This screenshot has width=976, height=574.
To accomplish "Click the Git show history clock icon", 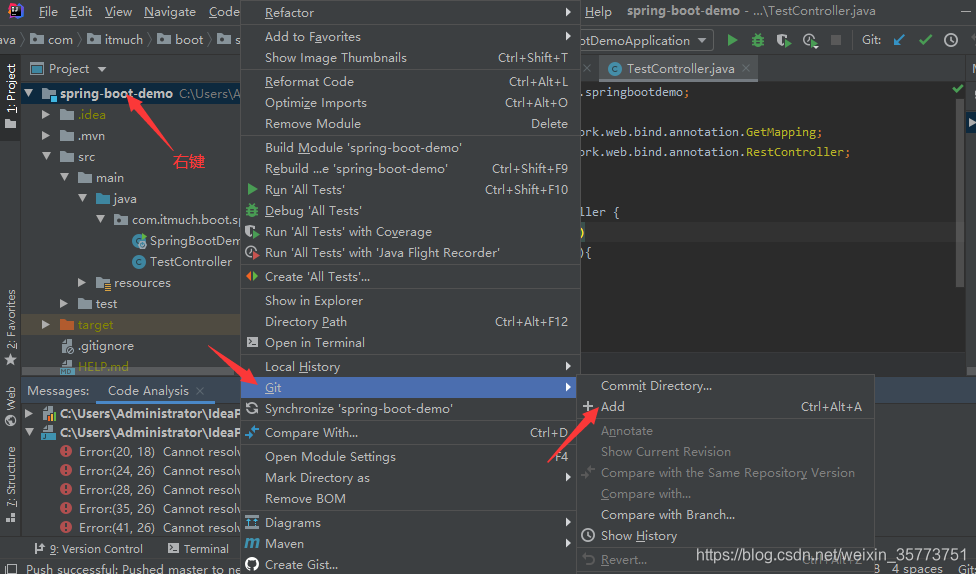I will 950,40.
